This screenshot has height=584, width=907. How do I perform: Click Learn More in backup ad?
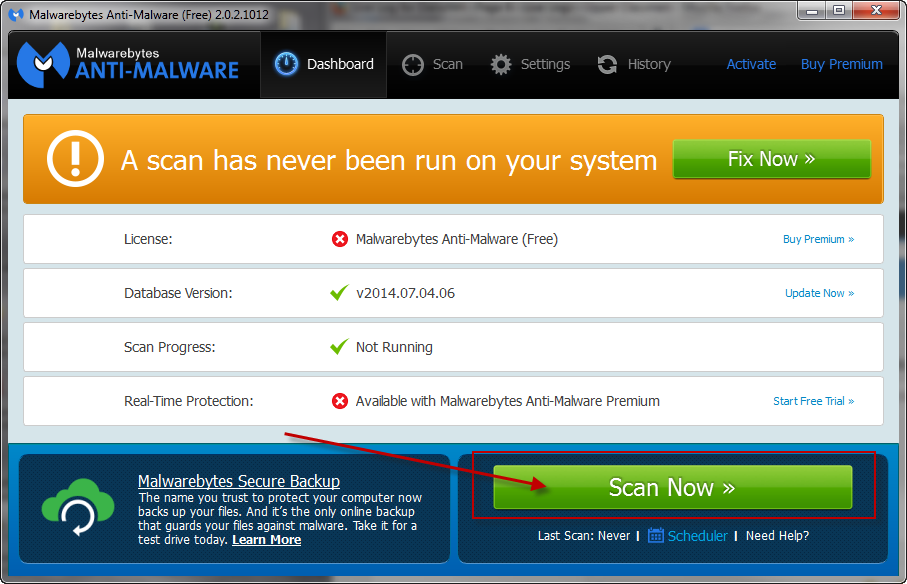[x=267, y=540]
